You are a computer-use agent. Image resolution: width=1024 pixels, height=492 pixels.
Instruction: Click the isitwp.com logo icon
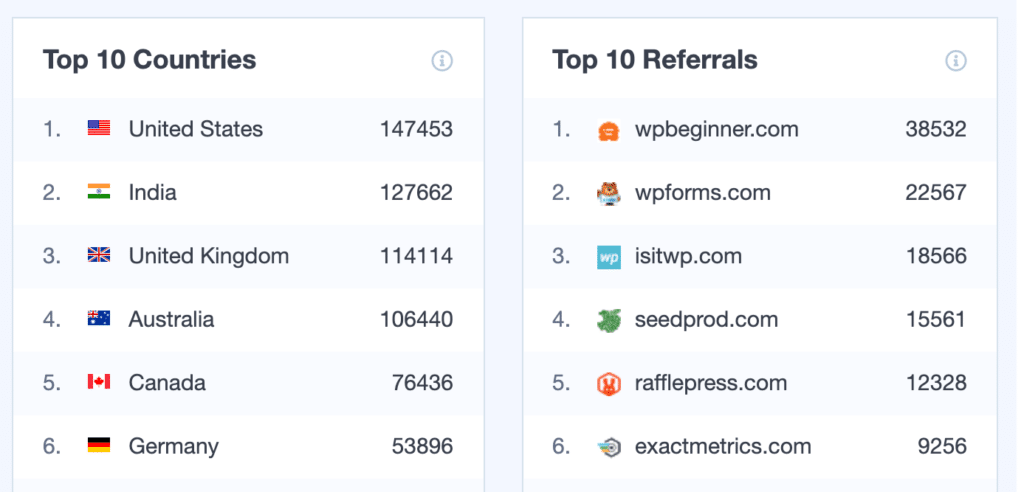coord(609,256)
